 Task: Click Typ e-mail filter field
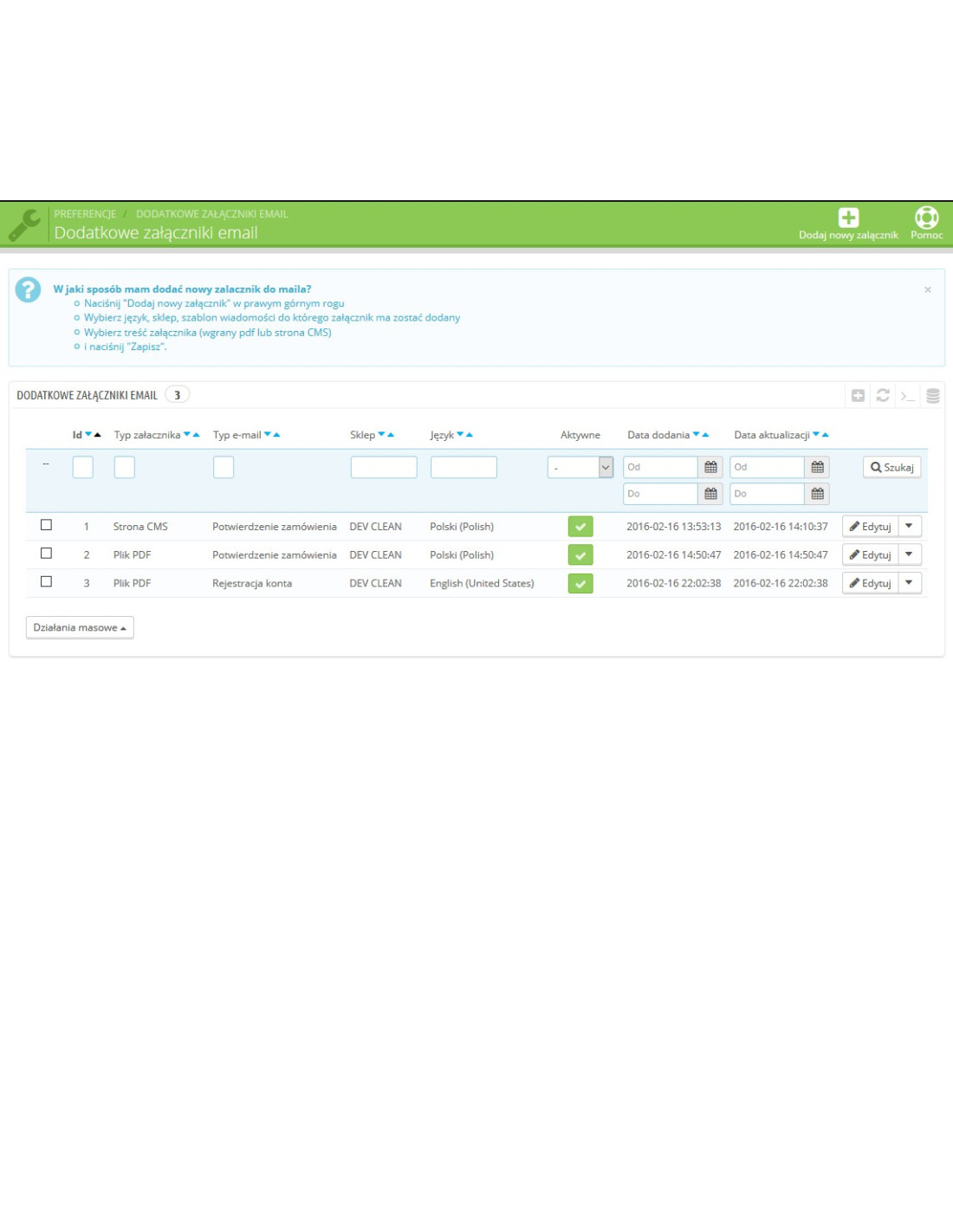pos(224,467)
